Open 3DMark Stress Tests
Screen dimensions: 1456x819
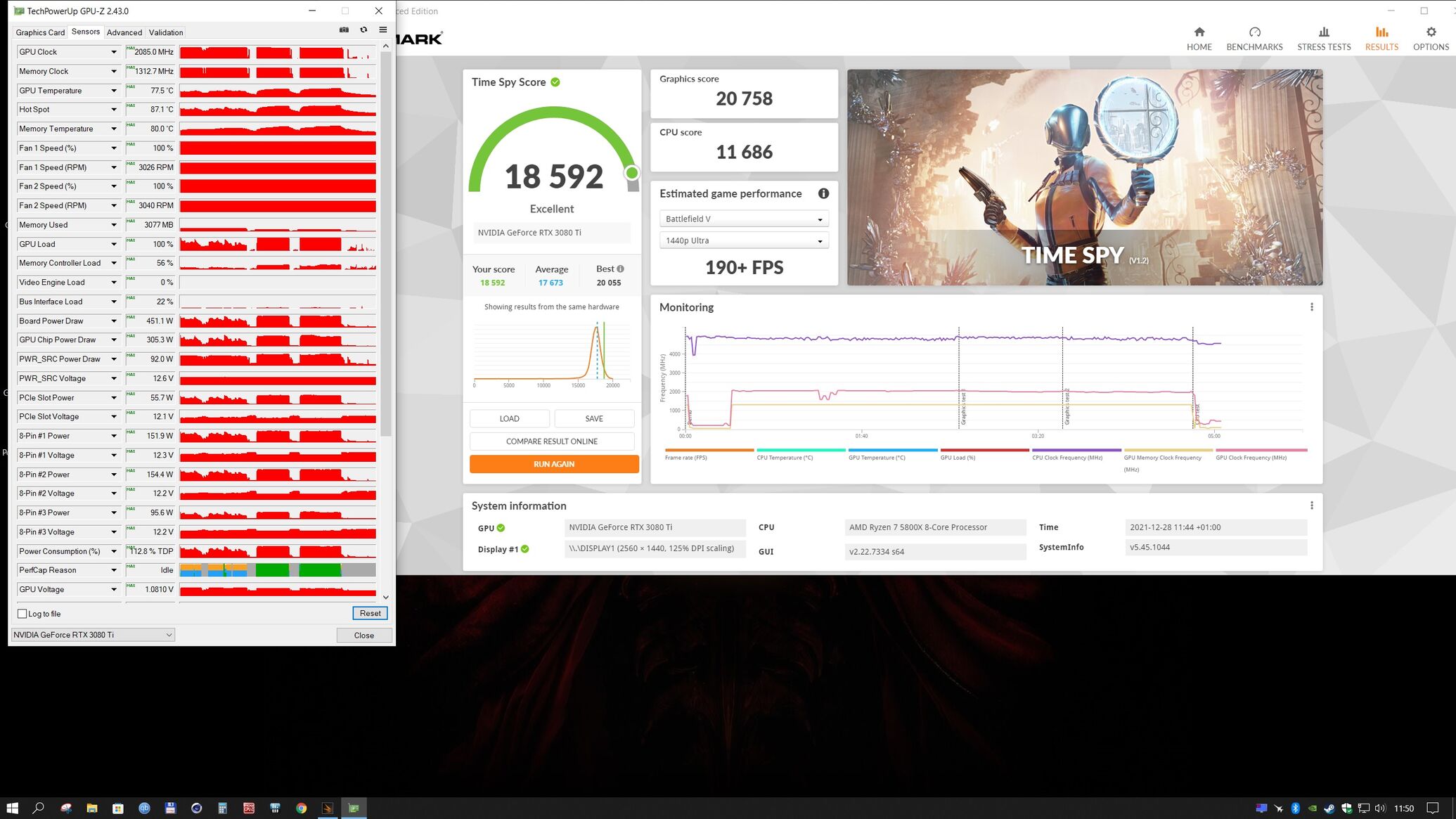pos(1324,39)
